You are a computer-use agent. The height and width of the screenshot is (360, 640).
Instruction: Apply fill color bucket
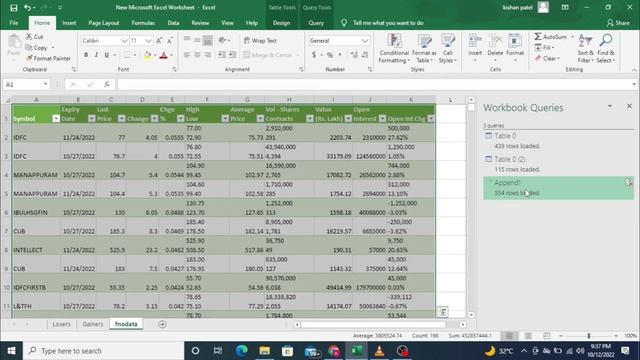[147, 55]
